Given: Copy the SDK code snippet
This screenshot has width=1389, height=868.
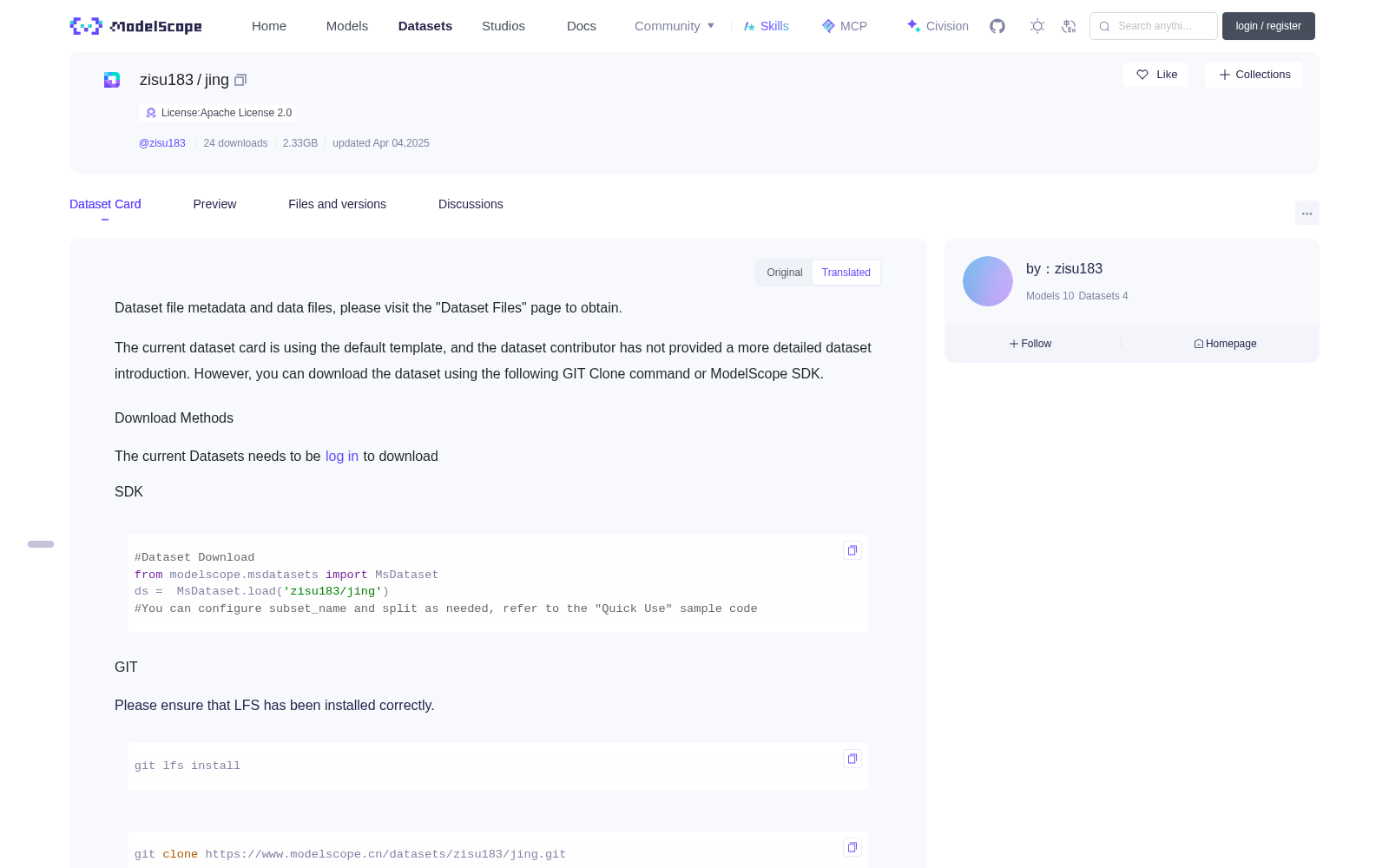Looking at the screenshot, I should click(x=852, y=550).
